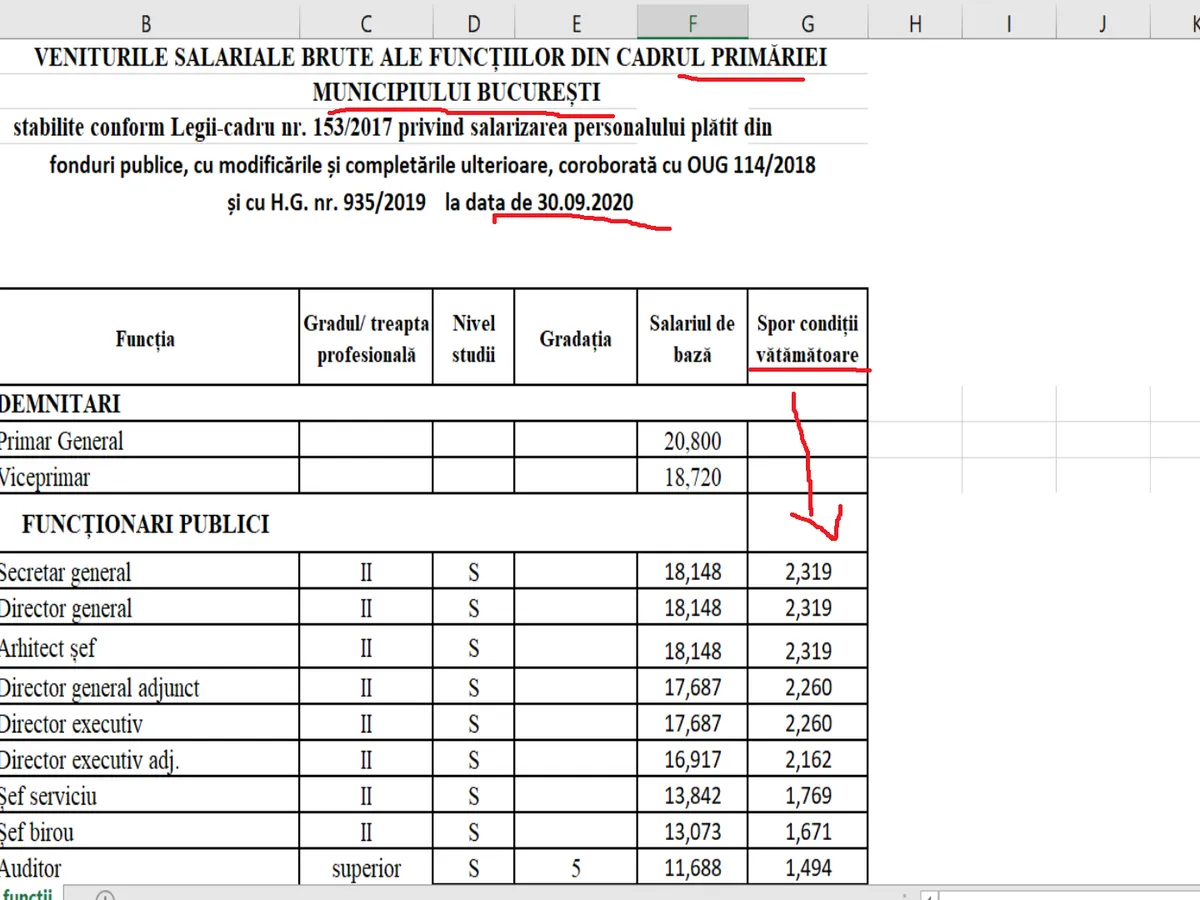Click the 'Spor condiții vătămătoare' header cell
Screen dimensions: 1200x900
pos(807,338)
